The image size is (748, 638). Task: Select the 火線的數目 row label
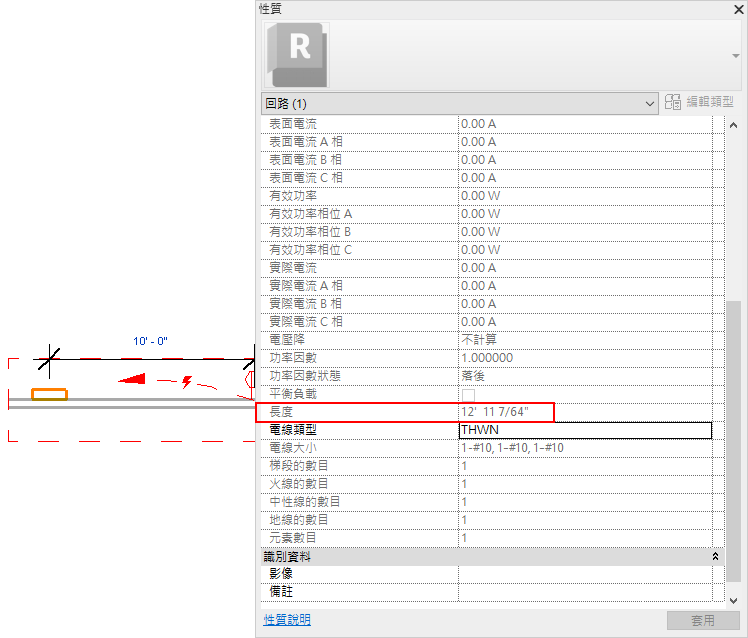(299, 484)
